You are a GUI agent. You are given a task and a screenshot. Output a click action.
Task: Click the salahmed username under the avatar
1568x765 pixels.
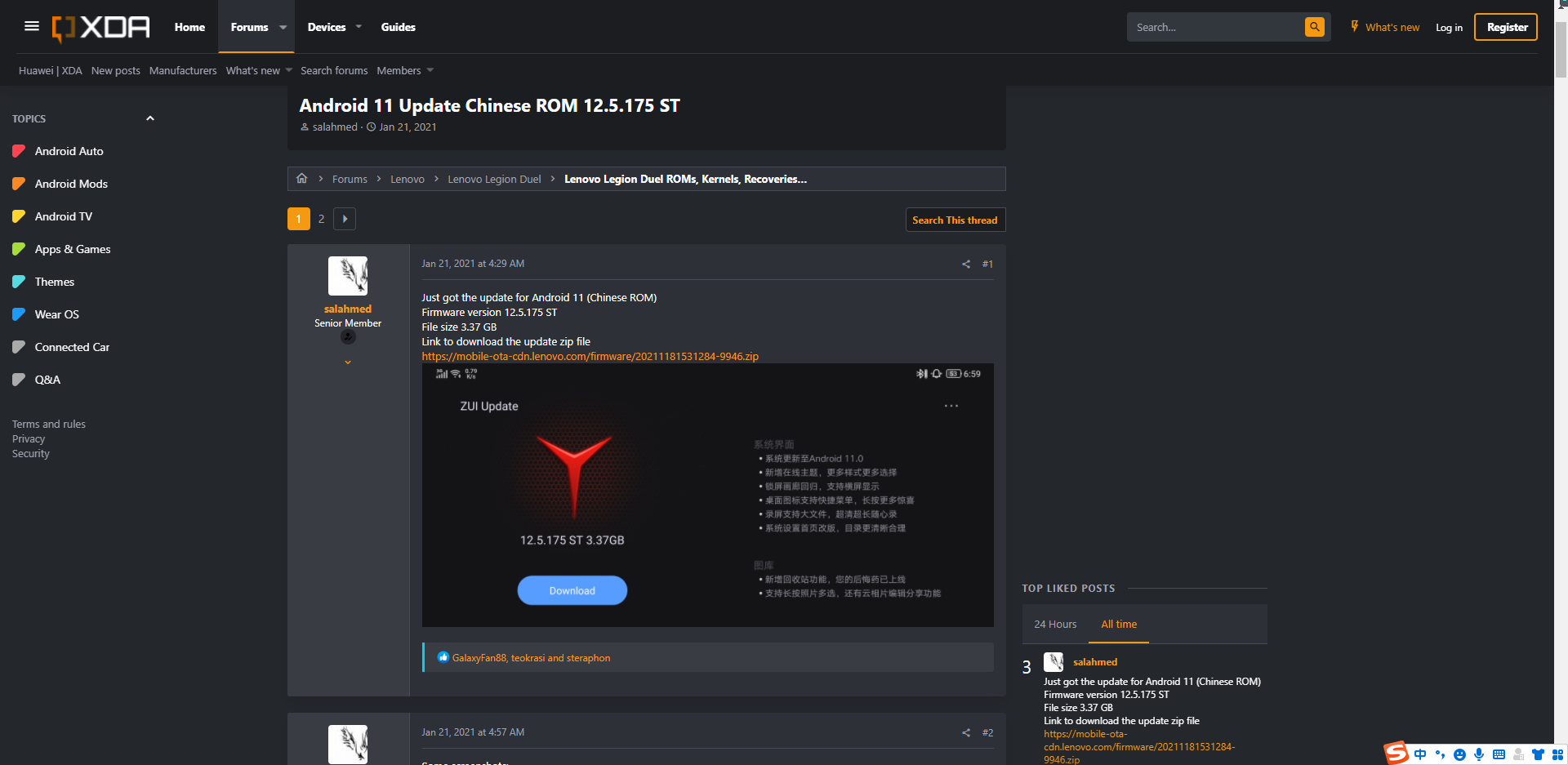tap(348, 309)
